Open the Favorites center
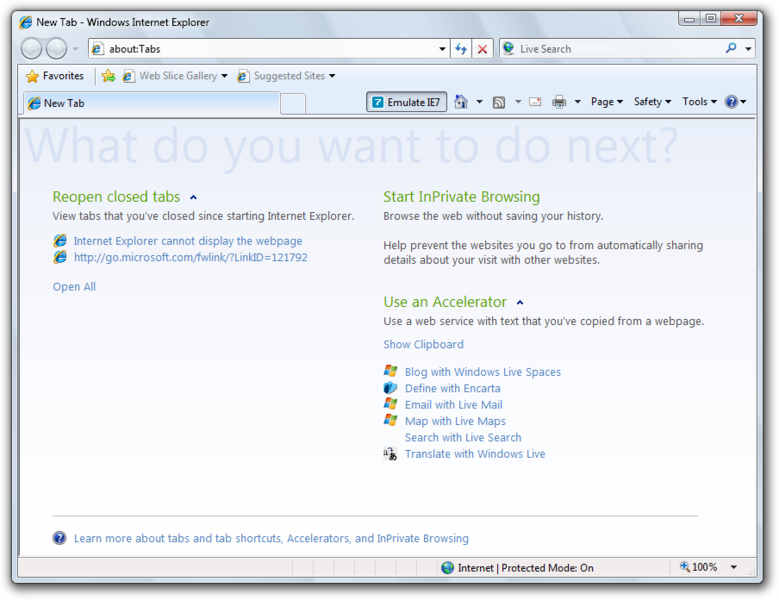 [x=55, y=76]
